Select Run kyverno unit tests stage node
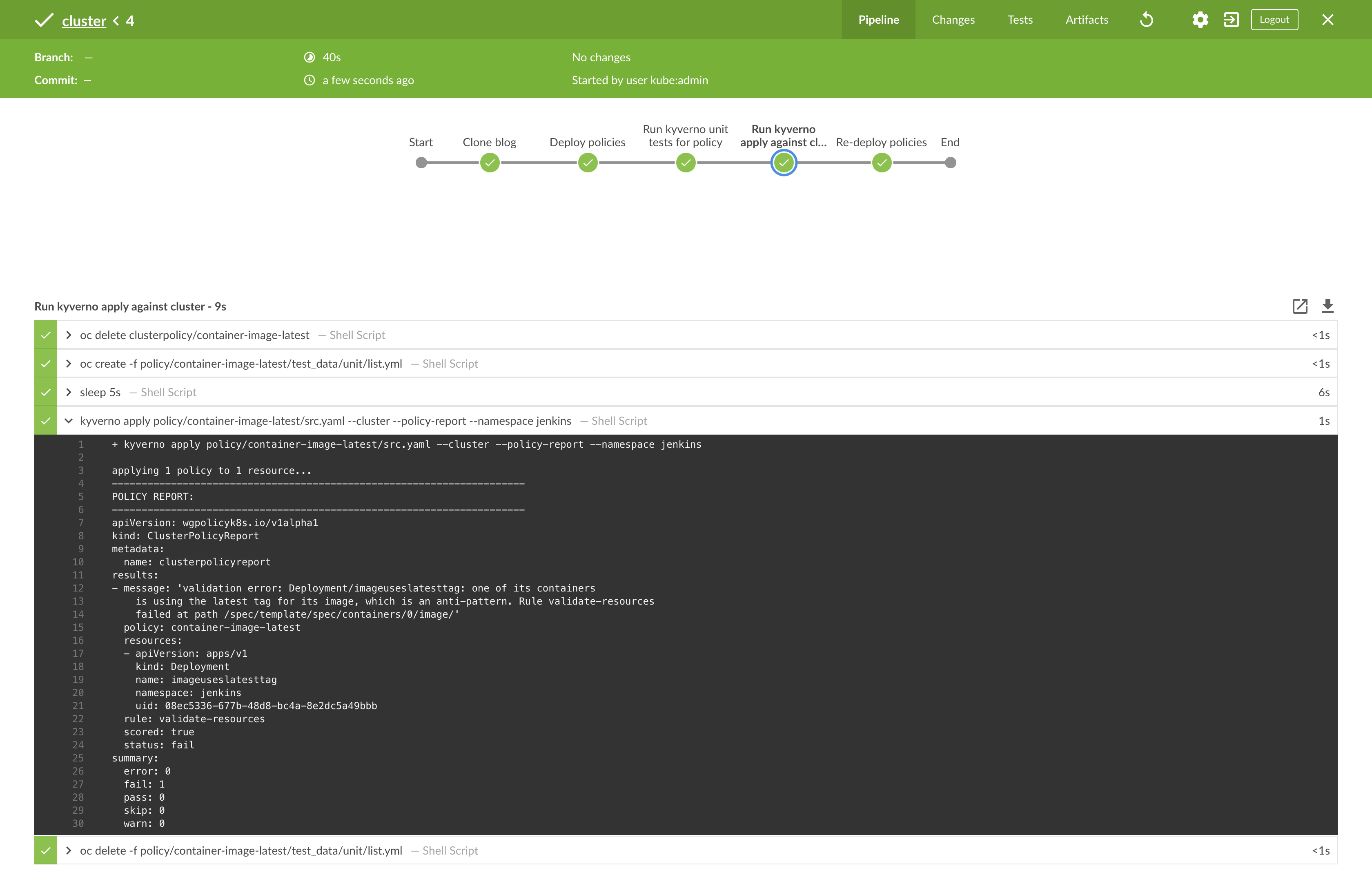The width and height of the screenshot is (1372, 884). 686,163
